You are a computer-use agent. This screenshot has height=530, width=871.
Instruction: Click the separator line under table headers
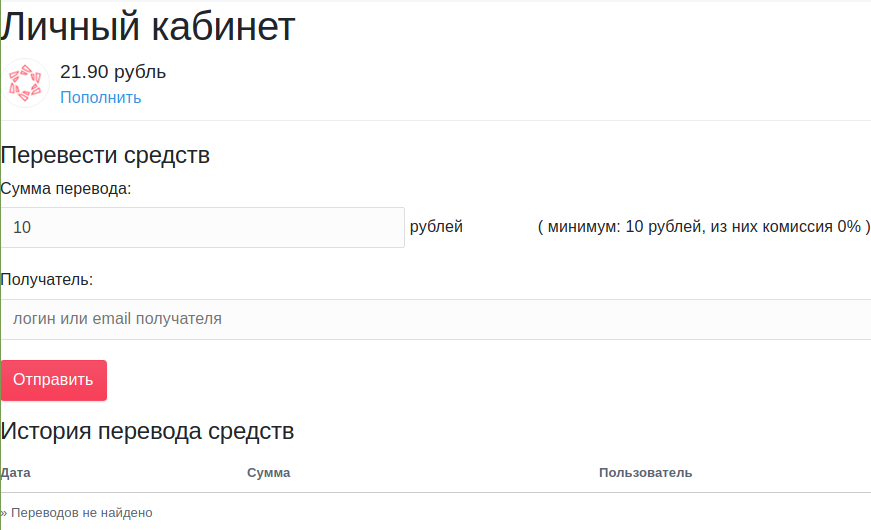point(436,492)
